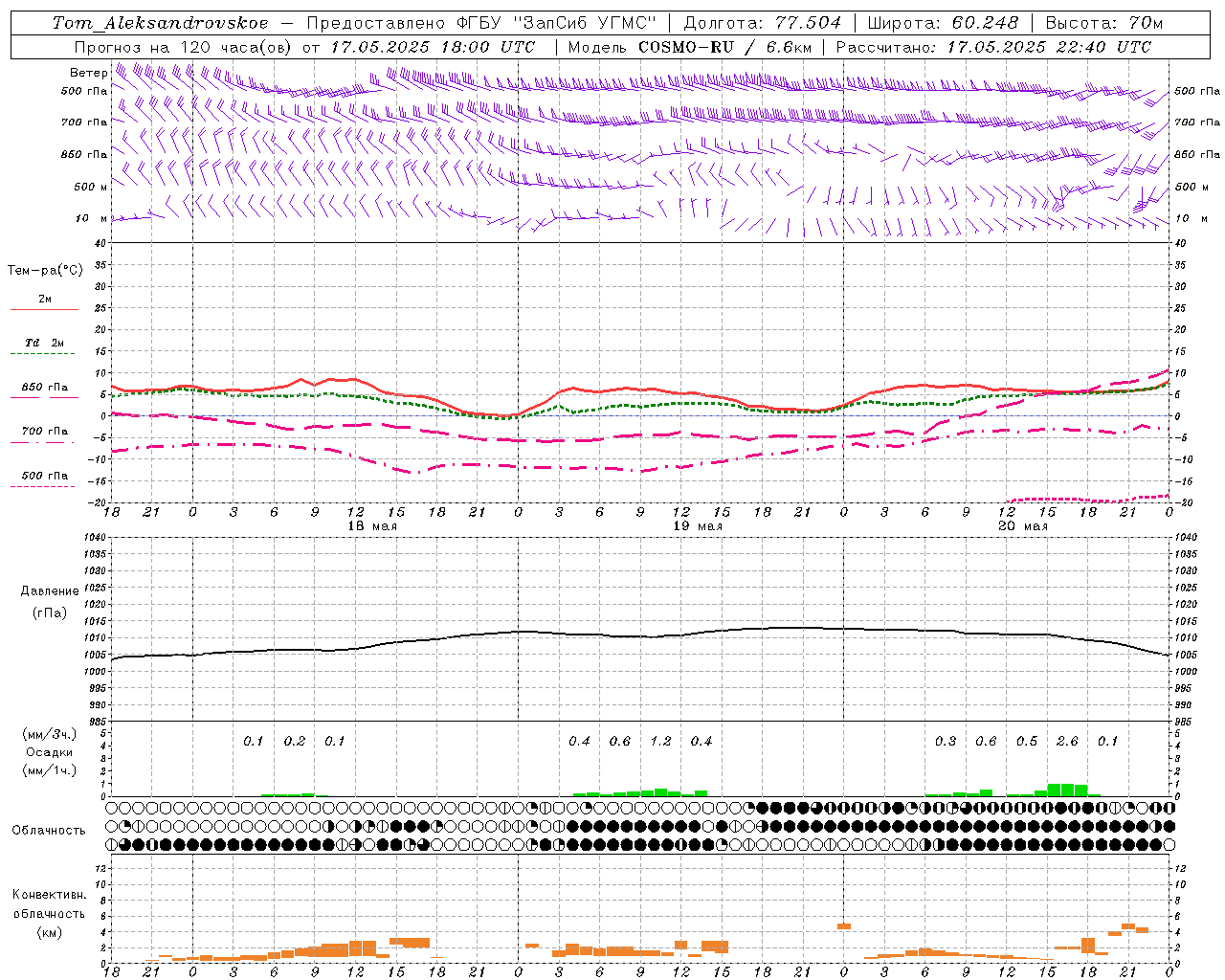Select the Прогноз на 120 часа(ов) text
1225x980 pixels.
pyautogui.click(x=184, y=47)
